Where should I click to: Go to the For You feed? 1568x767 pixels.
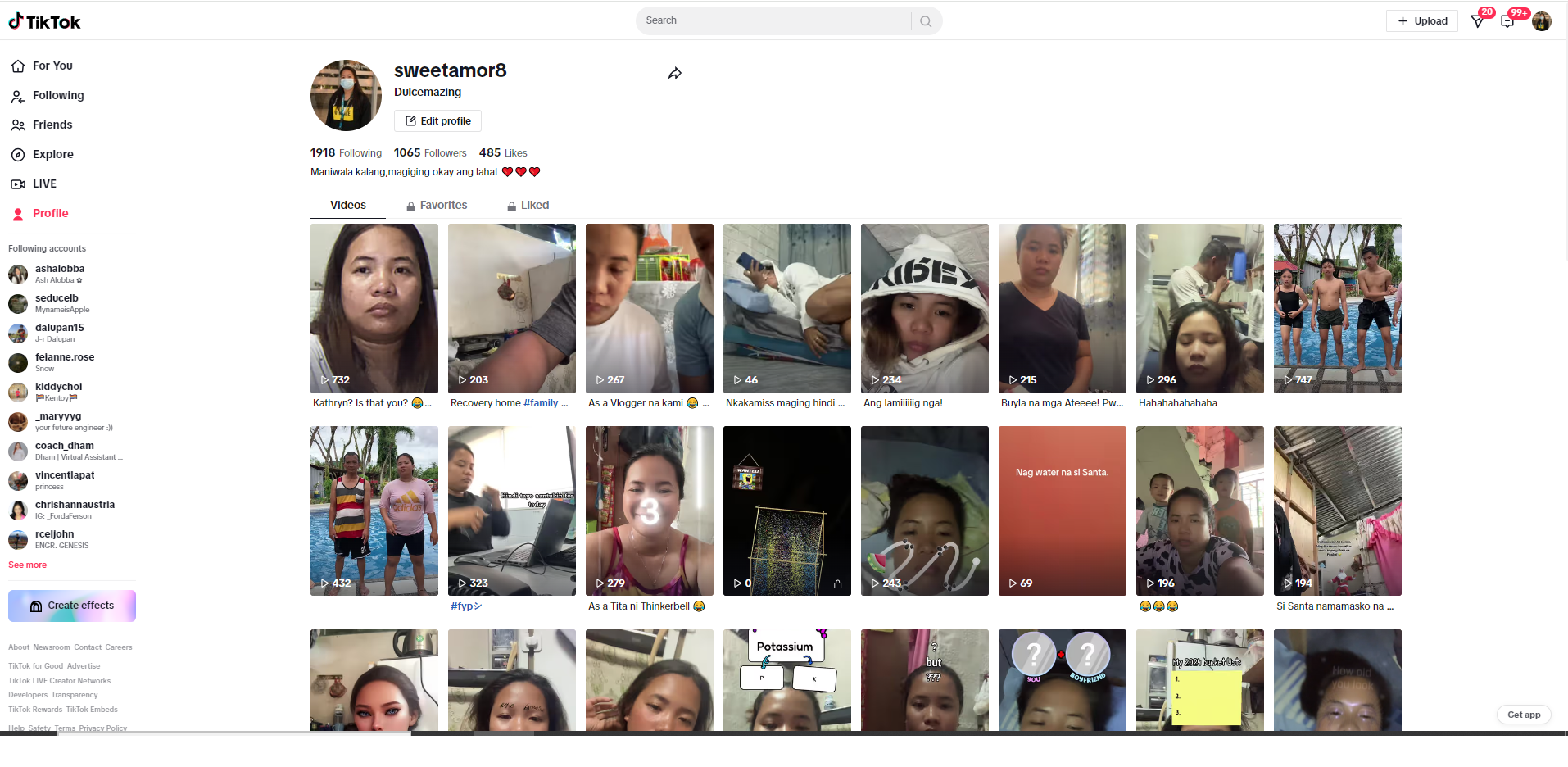[42, 66]
